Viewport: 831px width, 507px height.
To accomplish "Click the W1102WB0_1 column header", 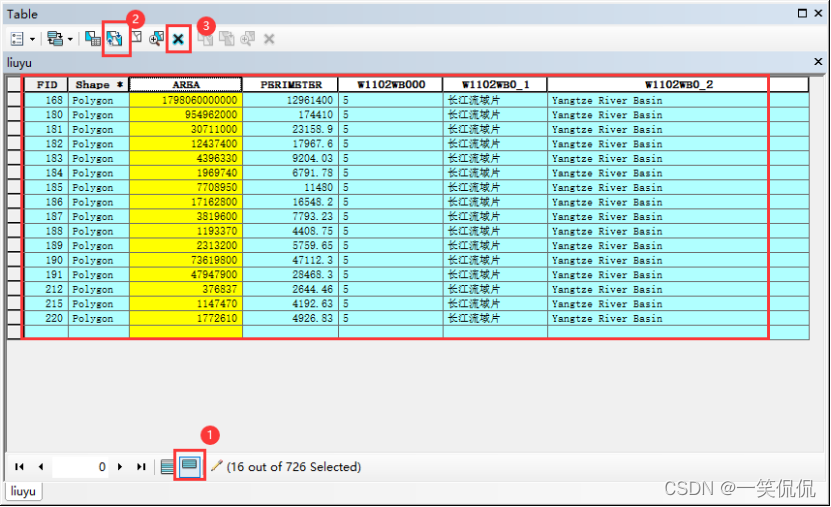I will (495, 85).
